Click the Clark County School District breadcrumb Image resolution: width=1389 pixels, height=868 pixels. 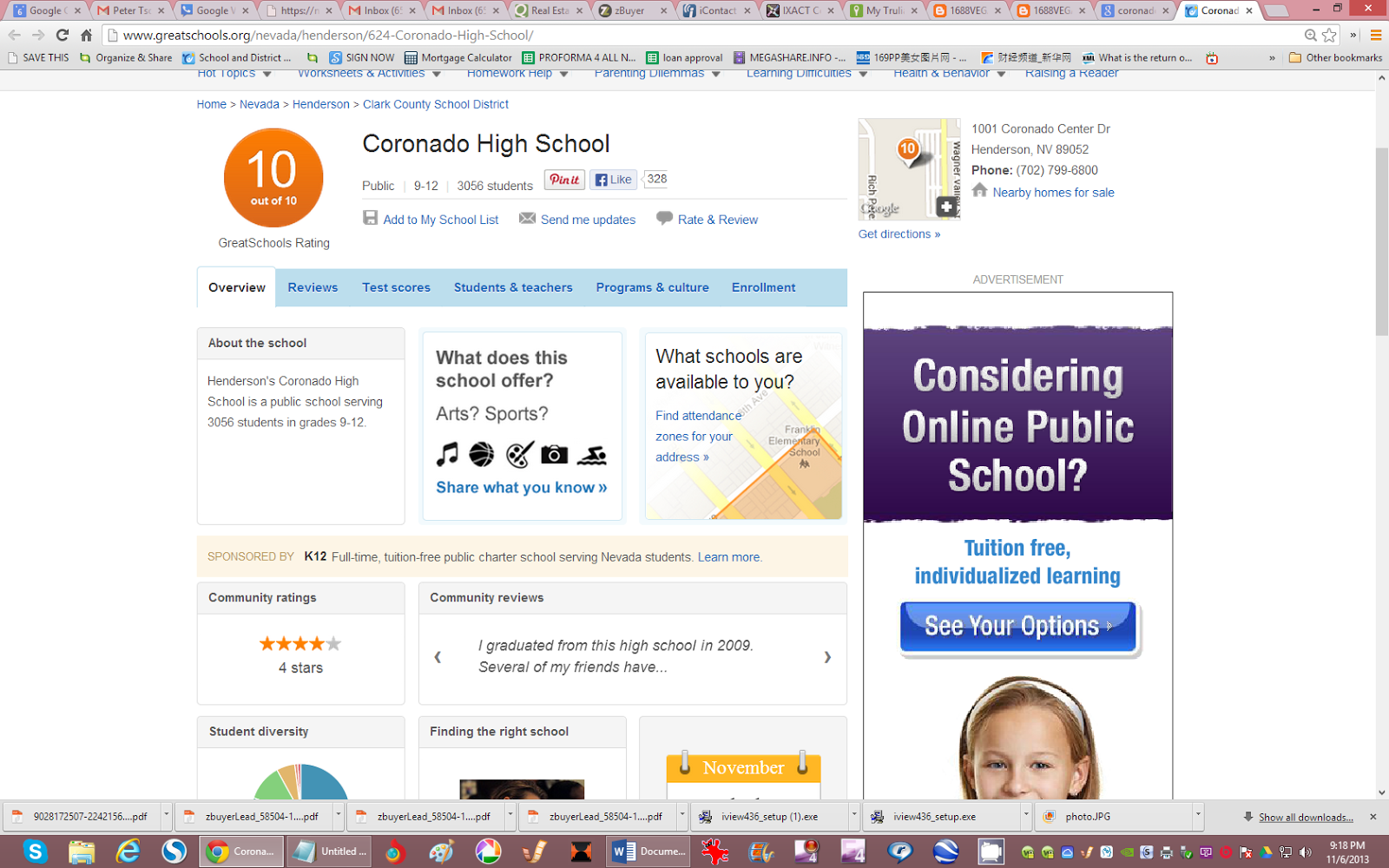(436, 104)
